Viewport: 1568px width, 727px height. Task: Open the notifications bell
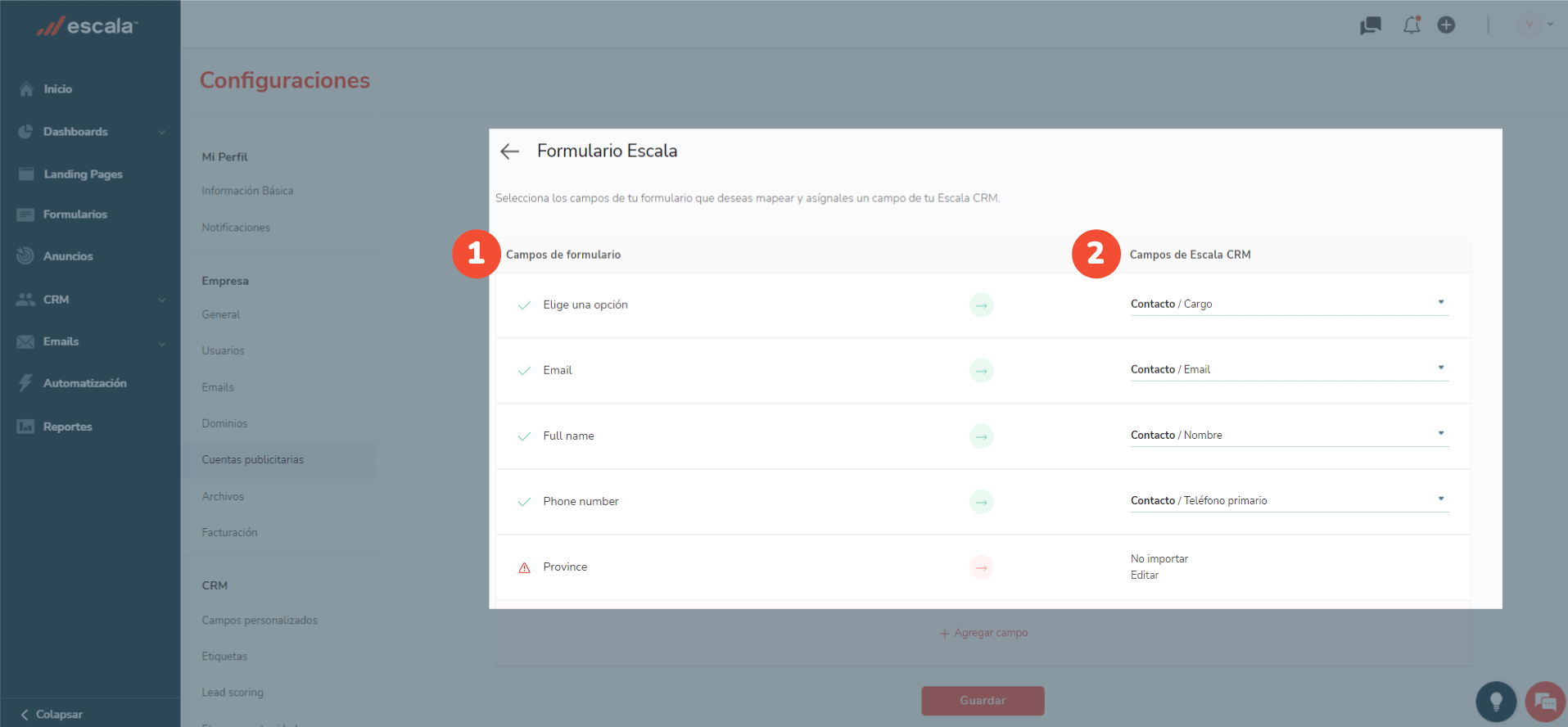(1412, 25)
